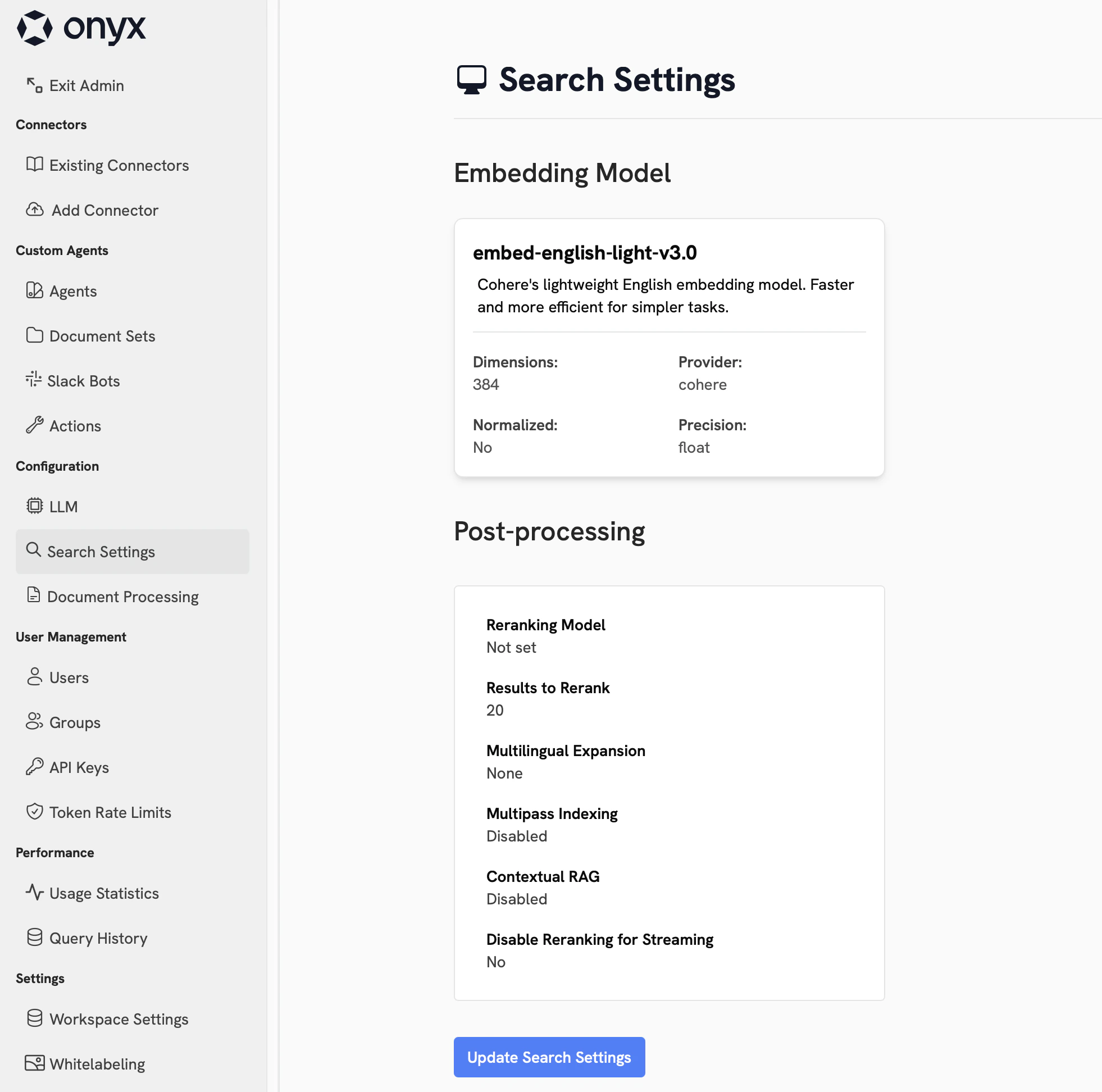Click Update Search Settings
The image size is (1102, 1092).
(549, 1057)
